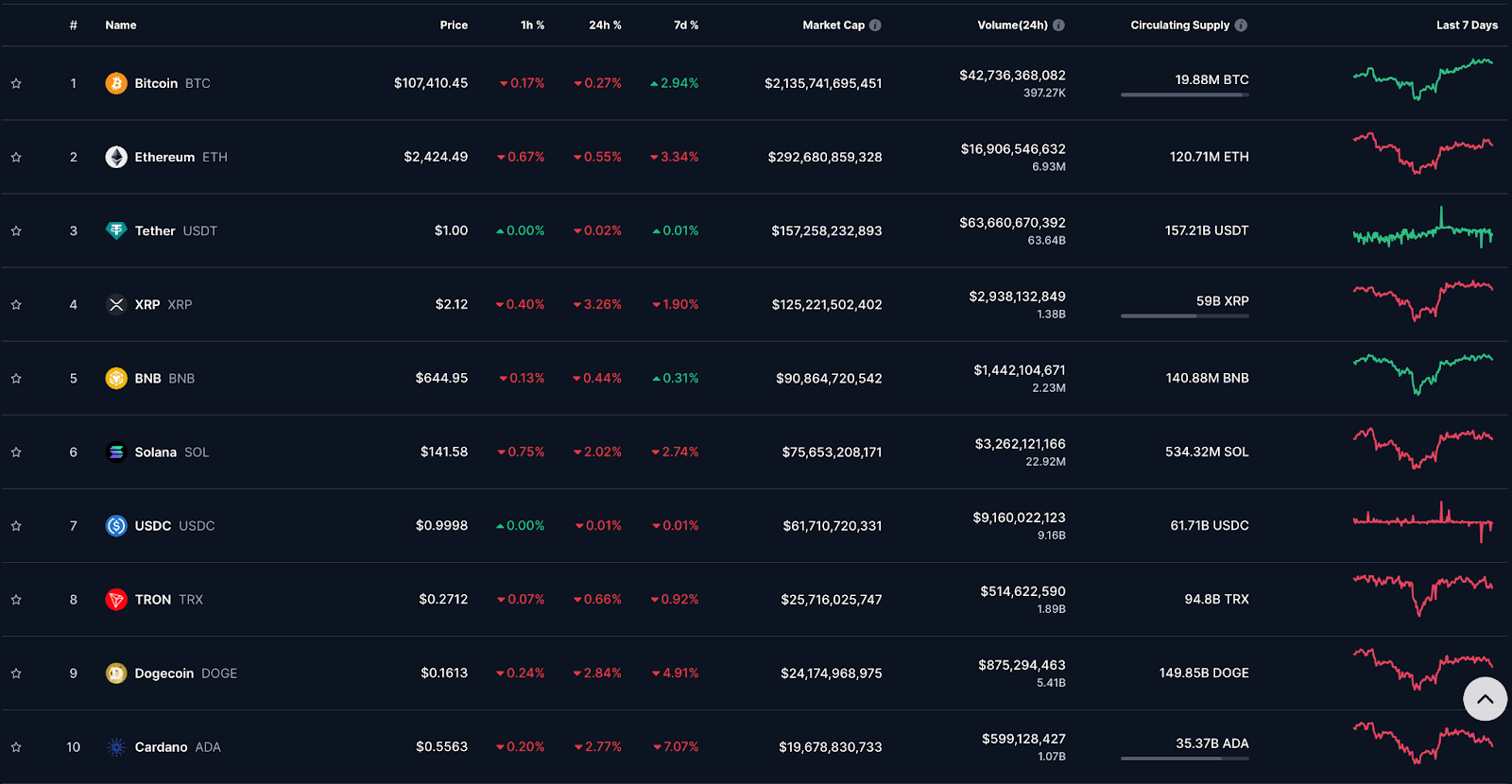Sort by Volume(24h) header
Viewport: 1512px width, 784px height.
pyautogui.click(x=1012, y=26)
